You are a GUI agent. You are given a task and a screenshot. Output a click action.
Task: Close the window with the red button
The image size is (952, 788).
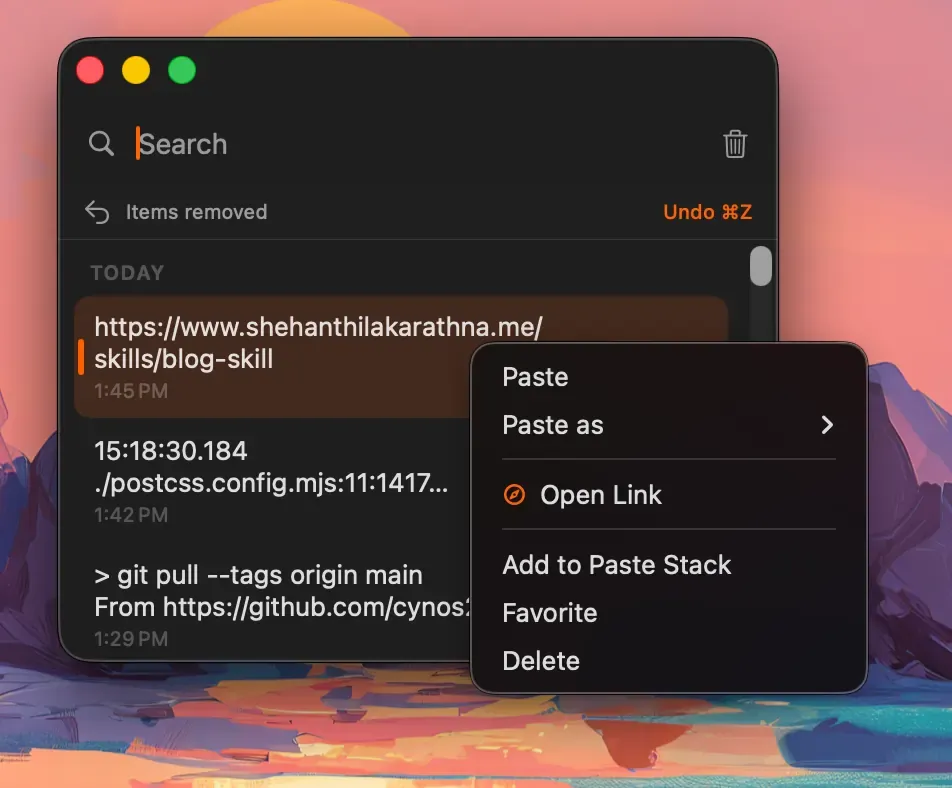point(90,70)
